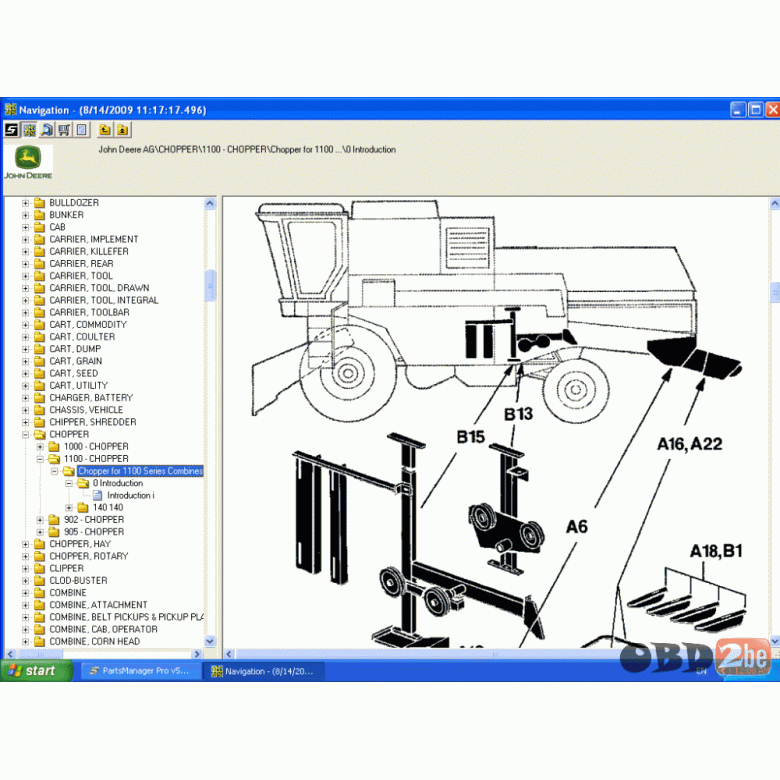Image resolution: width=780 pixels, height=780 pixels.
Task: Click the folder up-level arrow icon
Action: click(x=105, y=130)
